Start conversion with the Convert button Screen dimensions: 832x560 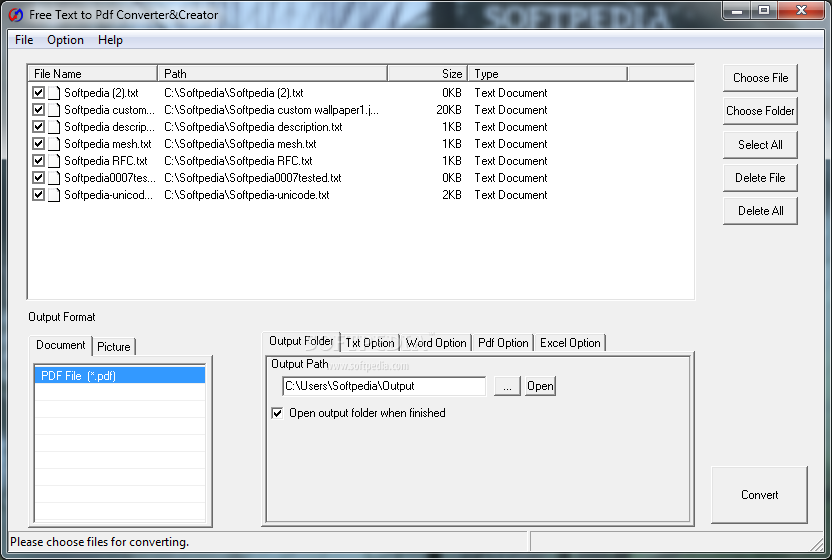pos(759,495)
